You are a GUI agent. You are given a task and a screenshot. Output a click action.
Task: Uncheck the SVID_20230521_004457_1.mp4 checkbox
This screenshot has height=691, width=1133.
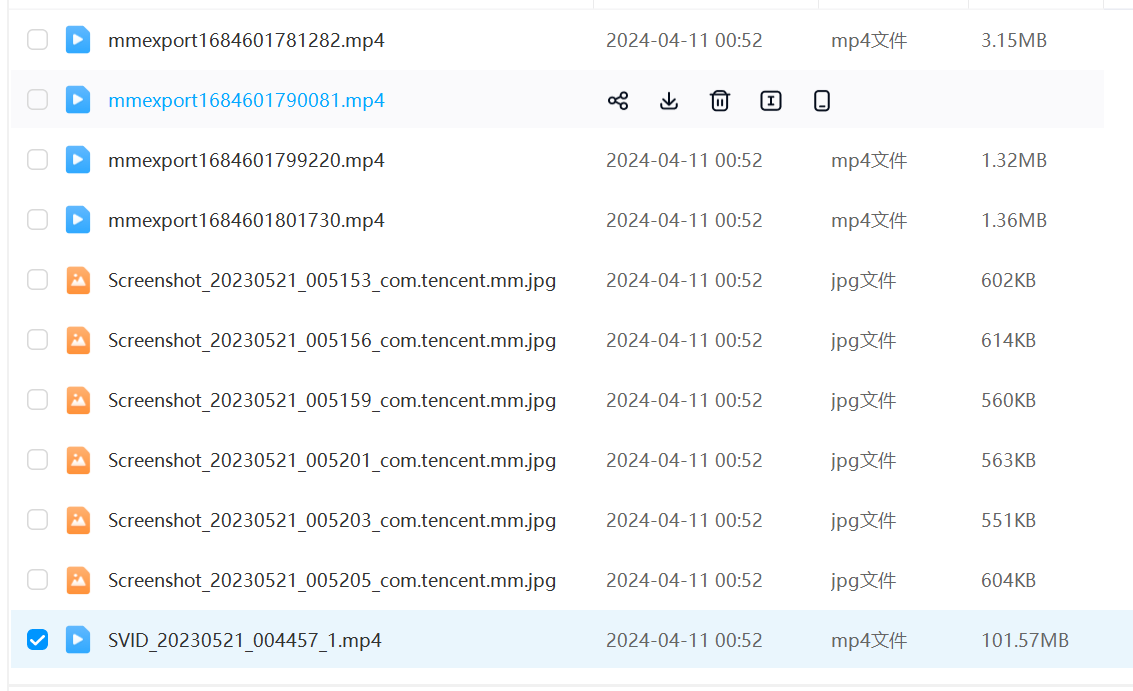coord(37,640)
